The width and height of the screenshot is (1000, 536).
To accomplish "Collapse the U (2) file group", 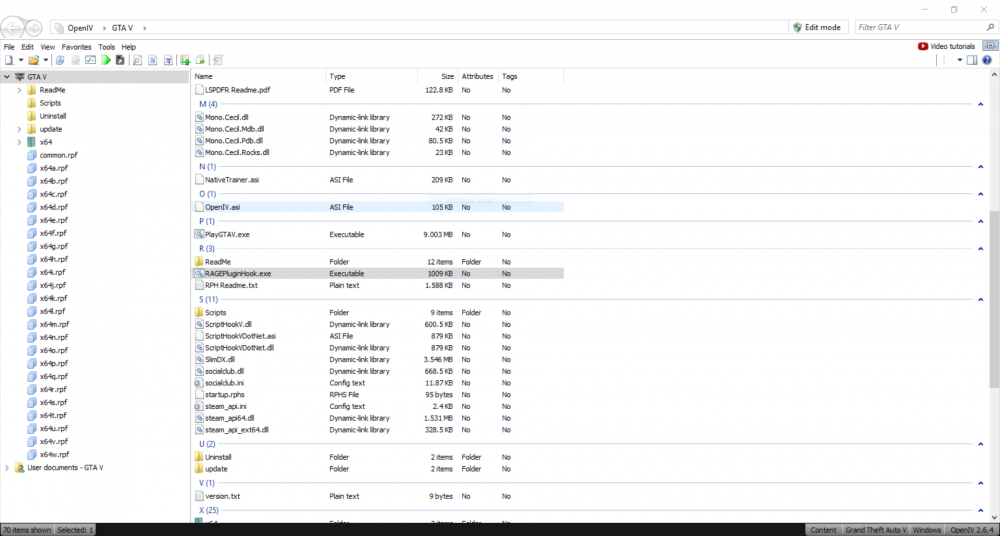I will pos(980,444).
